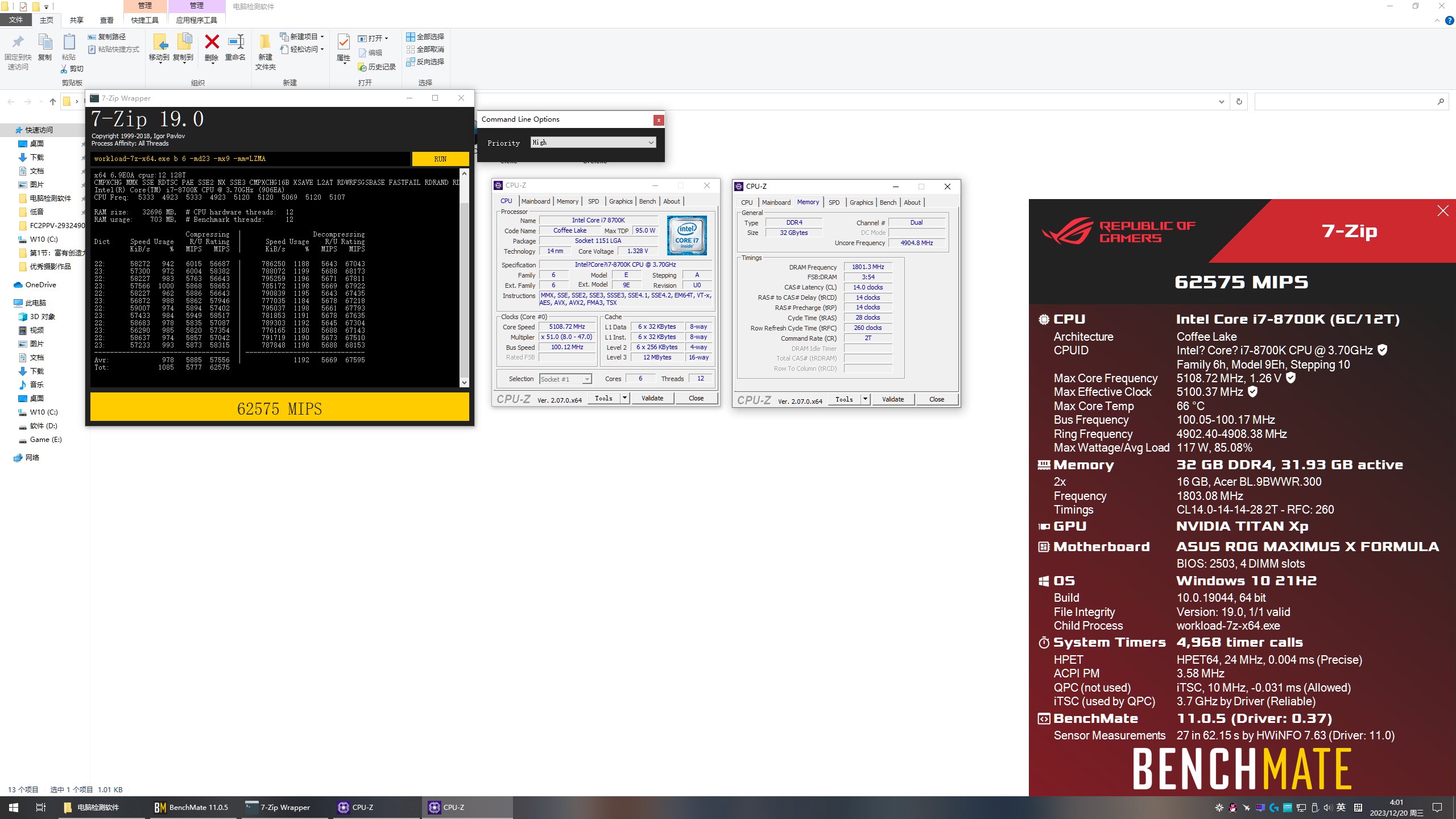The image size is (1456, 819).
Task: Click the Intel Core i7 logo
Action: (687, 235)
